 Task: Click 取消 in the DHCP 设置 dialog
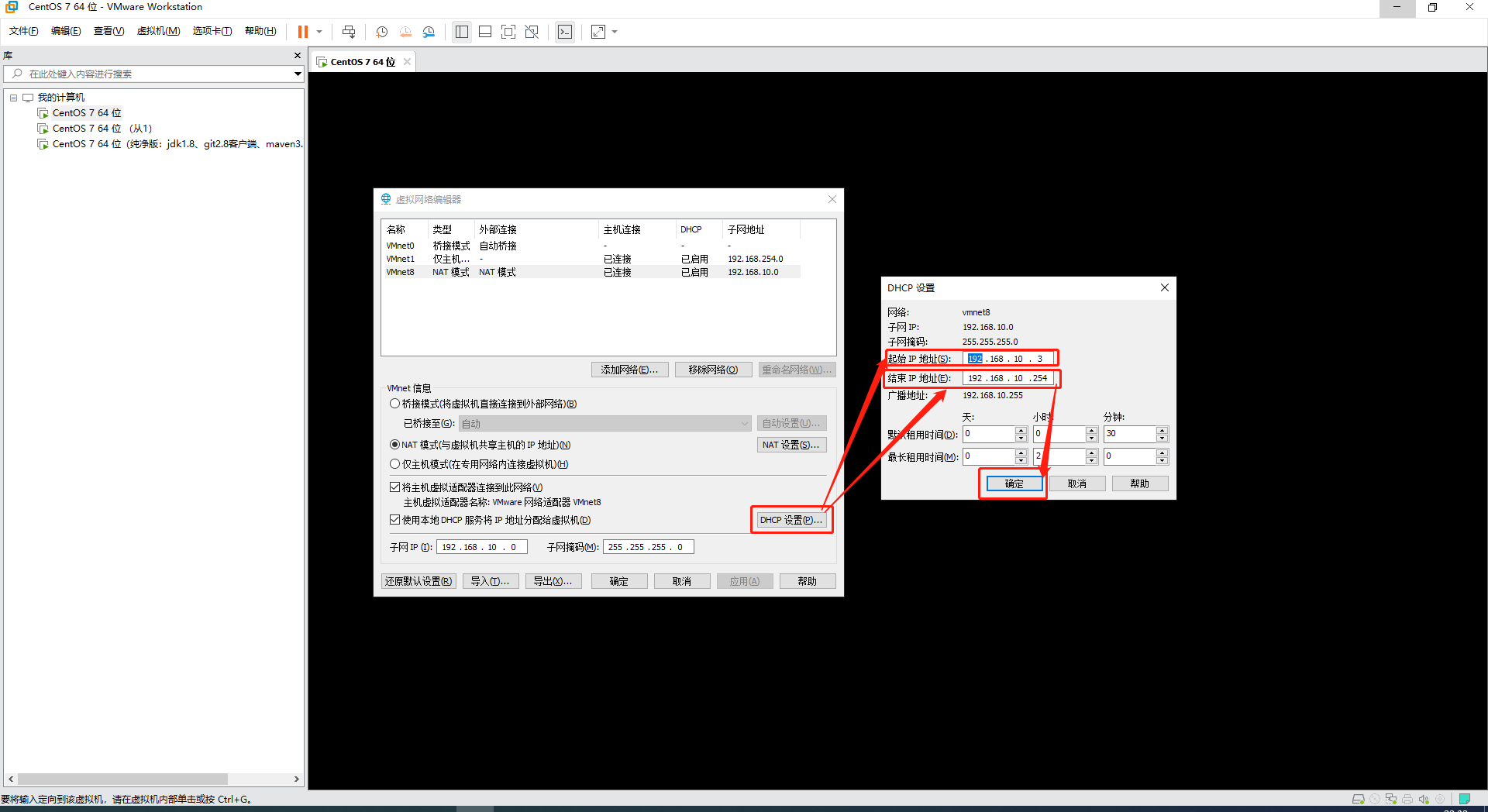point(1077,483)
